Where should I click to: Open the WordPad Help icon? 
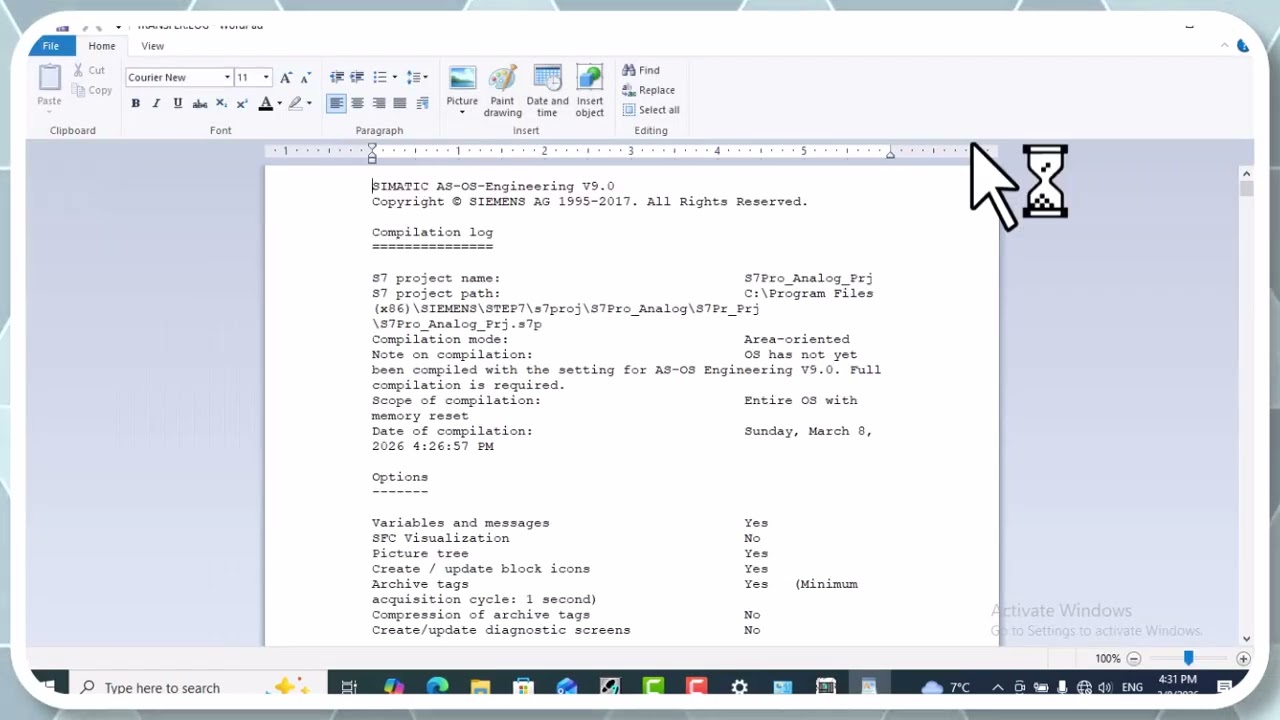point(1243,45)
